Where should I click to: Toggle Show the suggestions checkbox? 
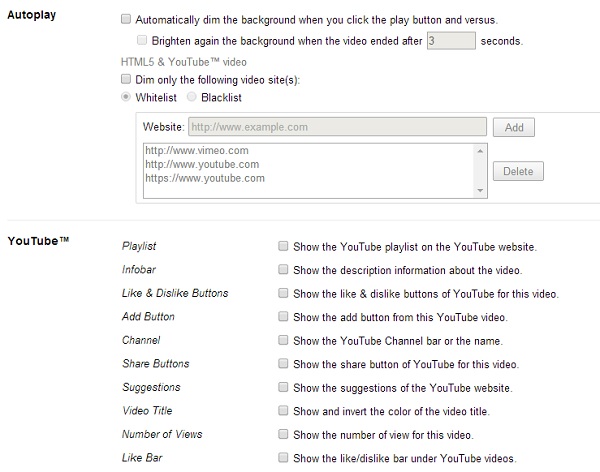(283, 387)
